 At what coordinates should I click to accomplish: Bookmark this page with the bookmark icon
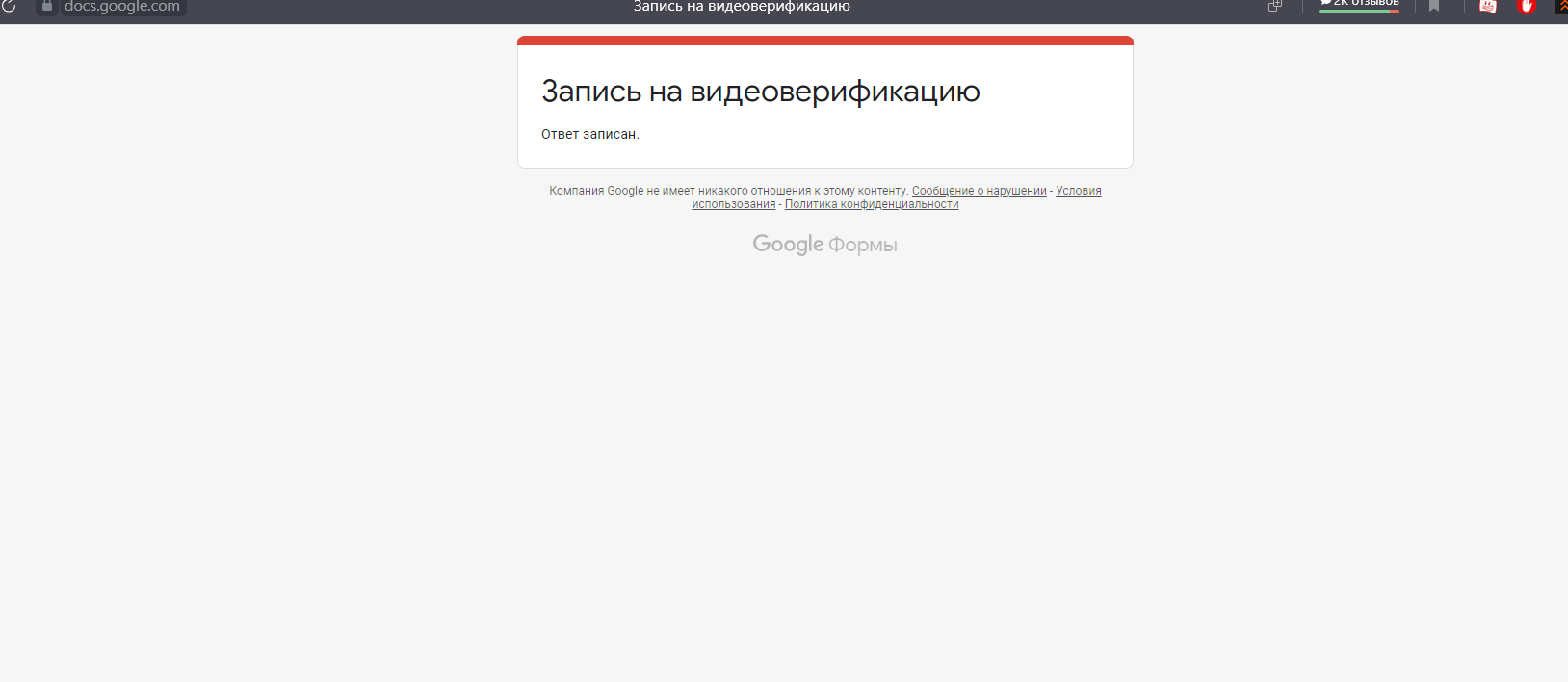point(1434,6)
